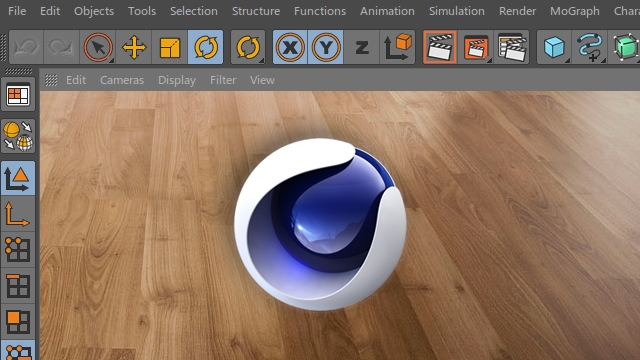Open the Tools menu

pyautogui.click(x=142, y=11)
